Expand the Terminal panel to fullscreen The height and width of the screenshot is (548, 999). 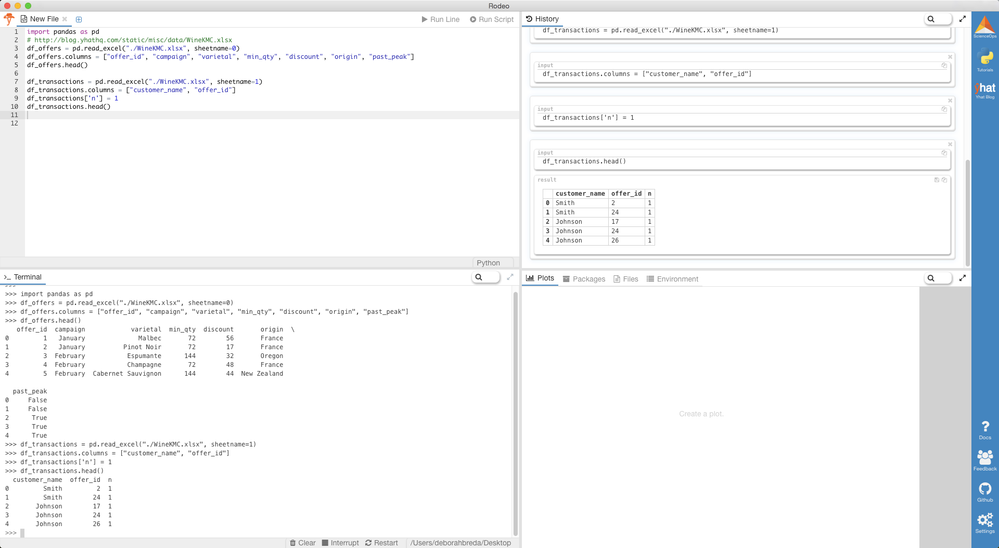(510, 277)
